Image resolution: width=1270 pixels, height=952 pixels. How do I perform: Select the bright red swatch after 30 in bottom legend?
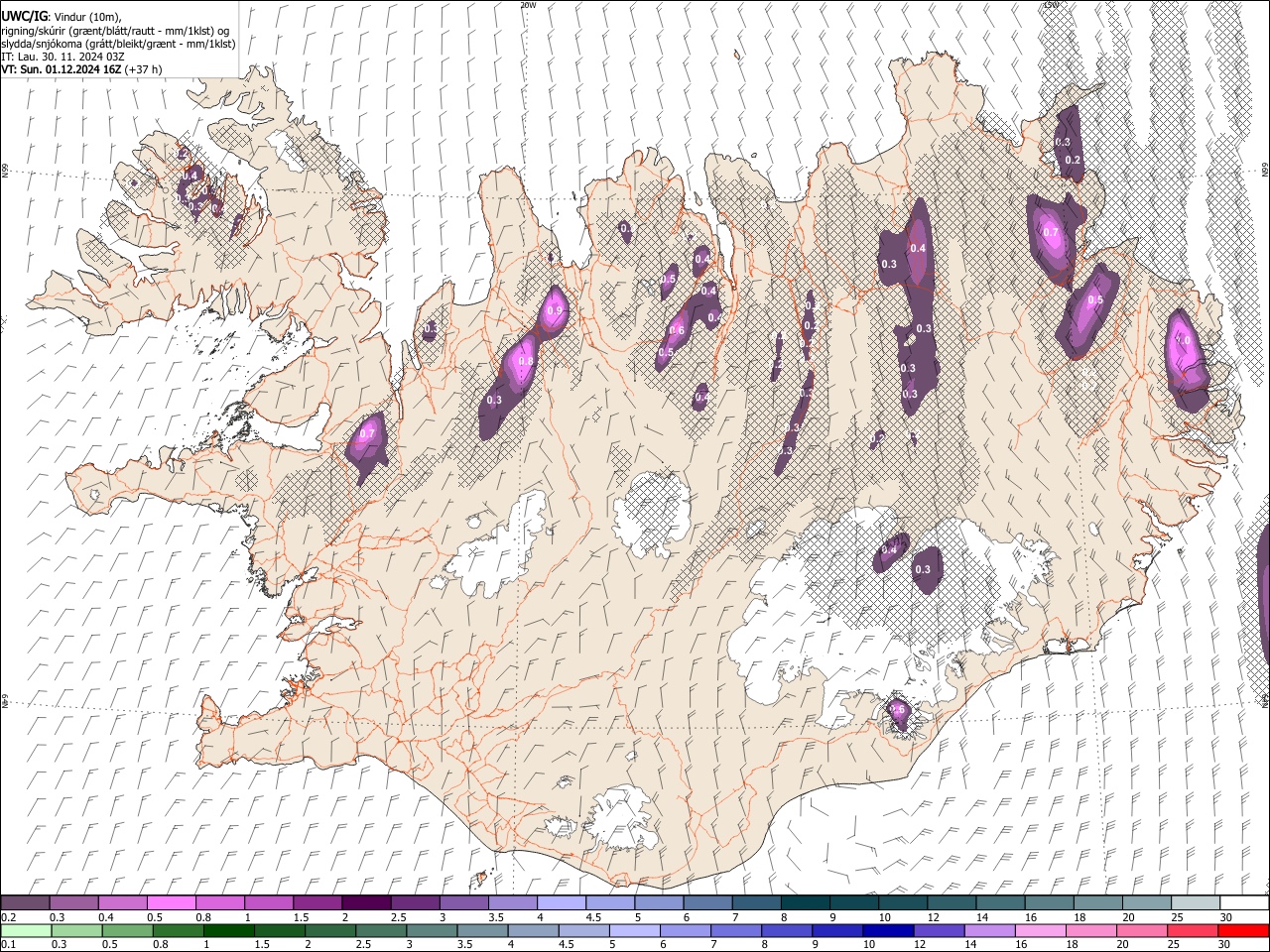coord(1243,930)
